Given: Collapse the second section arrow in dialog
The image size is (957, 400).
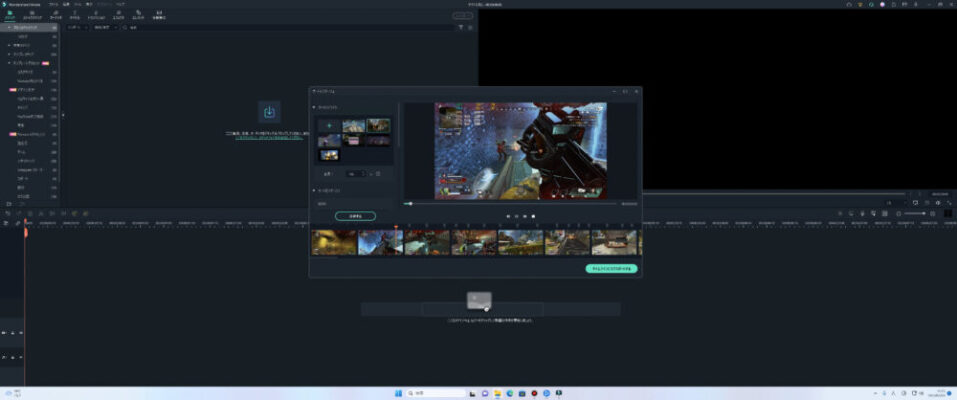Looking at the screenshot, I should point(314,191).
